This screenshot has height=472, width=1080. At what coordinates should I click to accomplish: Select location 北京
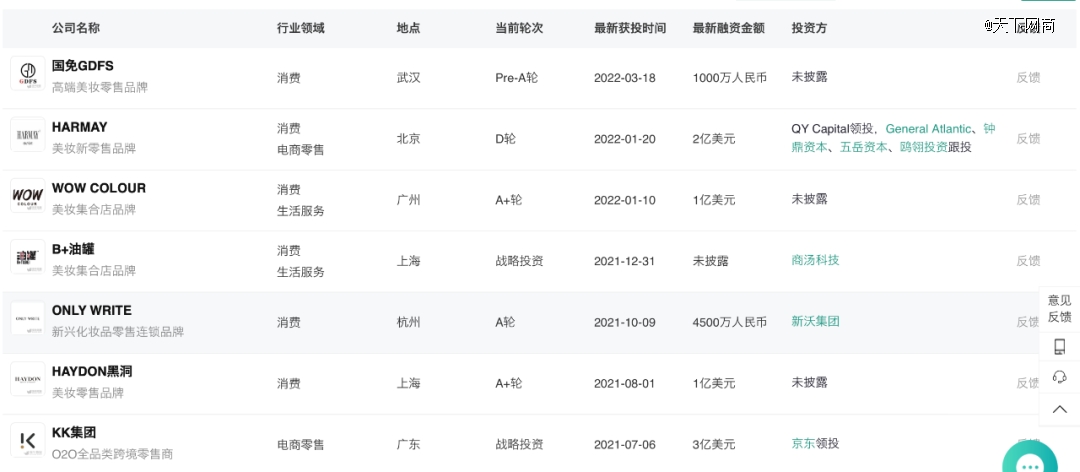click(x=408, y=139)
